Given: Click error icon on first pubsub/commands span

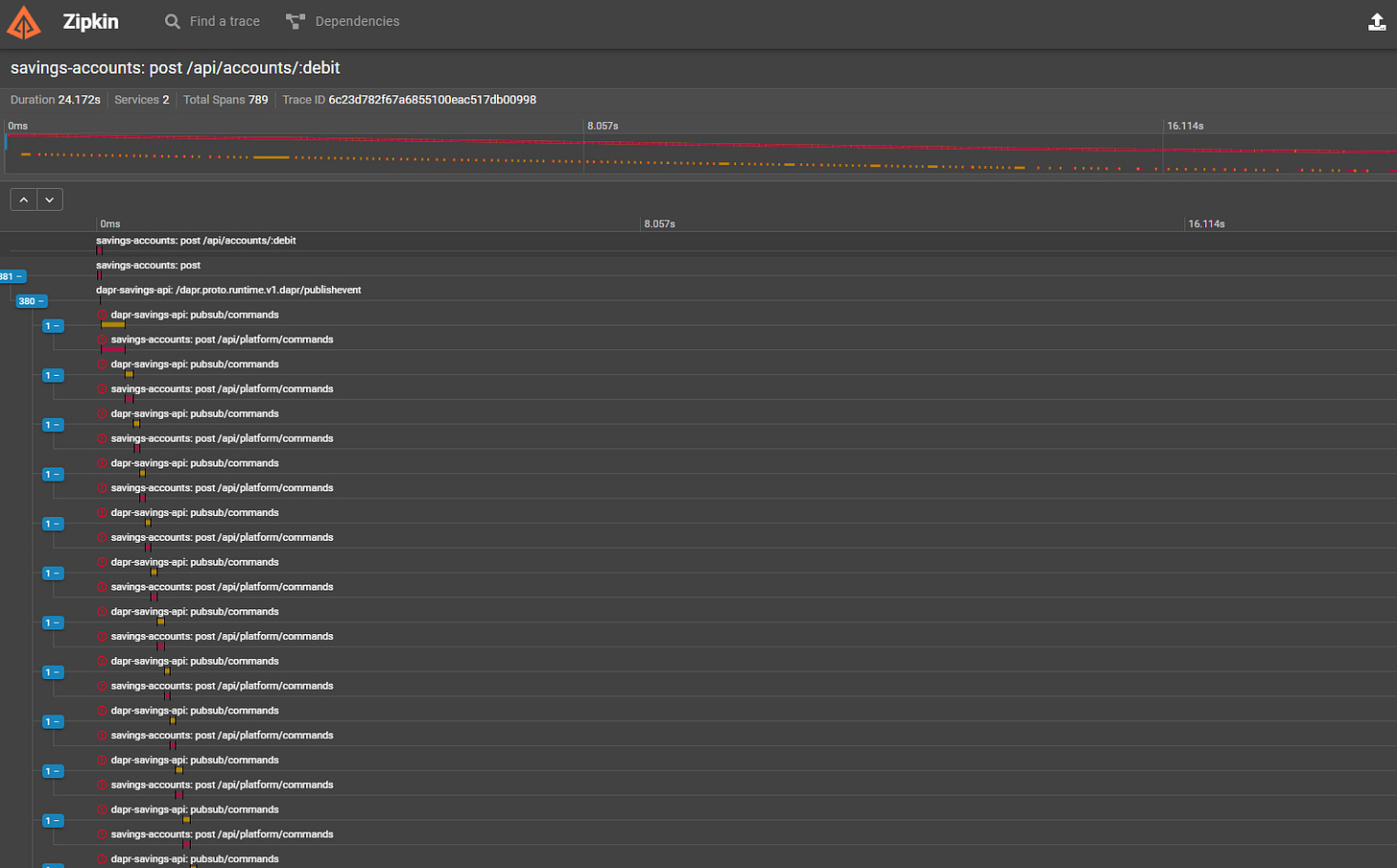Looking at the screenshot, I should pos(103,315).
